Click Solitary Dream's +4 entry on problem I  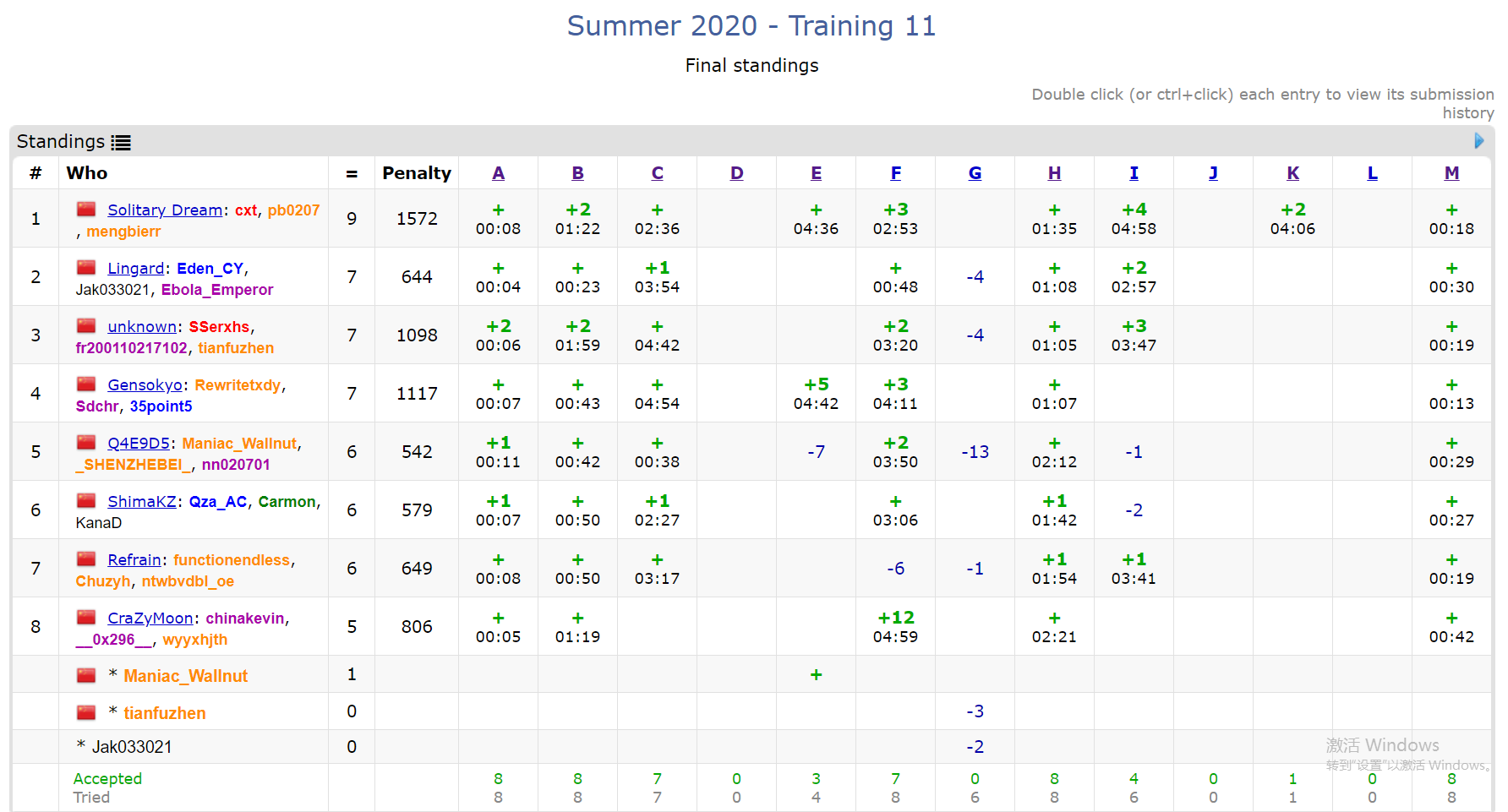click(x=1134, y=219)
